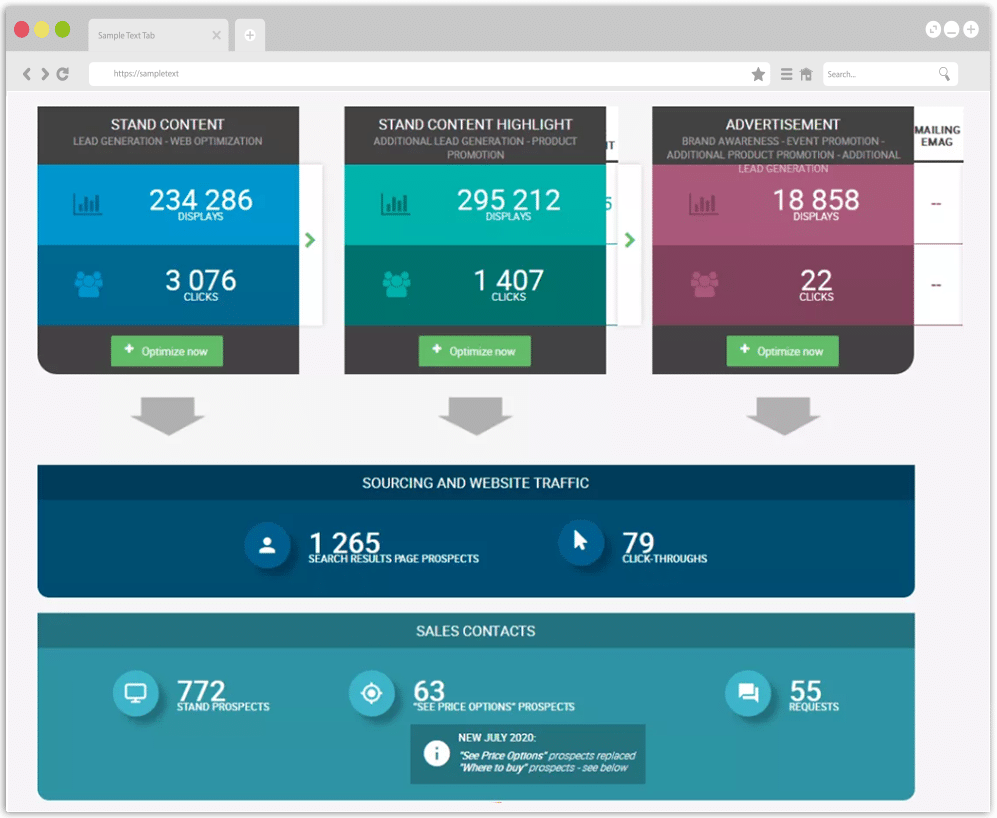Click the browser back arrow

tap(27, 74)
